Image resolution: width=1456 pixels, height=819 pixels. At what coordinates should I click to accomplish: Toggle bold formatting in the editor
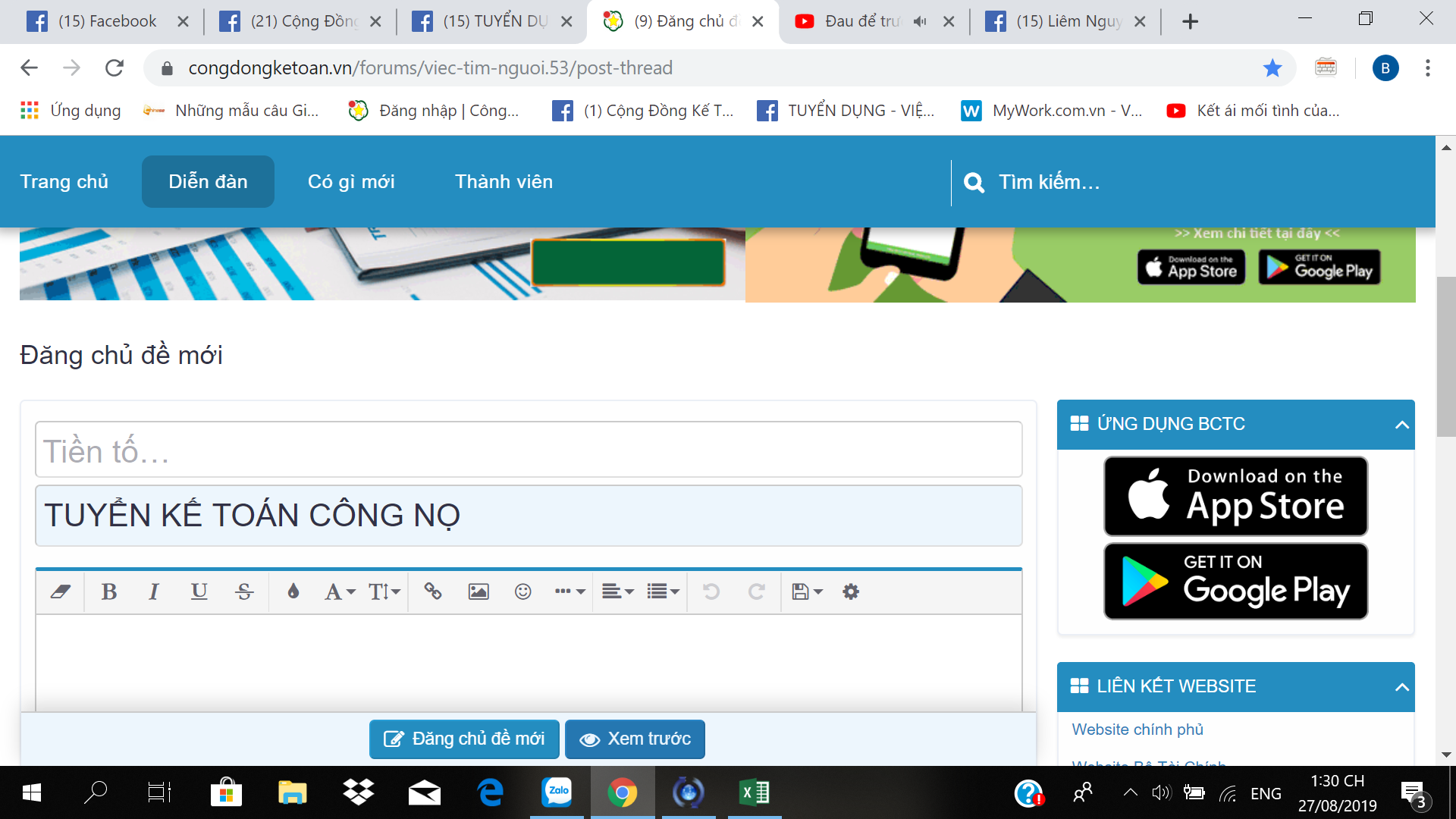pyautogui.click(x=109, y=591)
